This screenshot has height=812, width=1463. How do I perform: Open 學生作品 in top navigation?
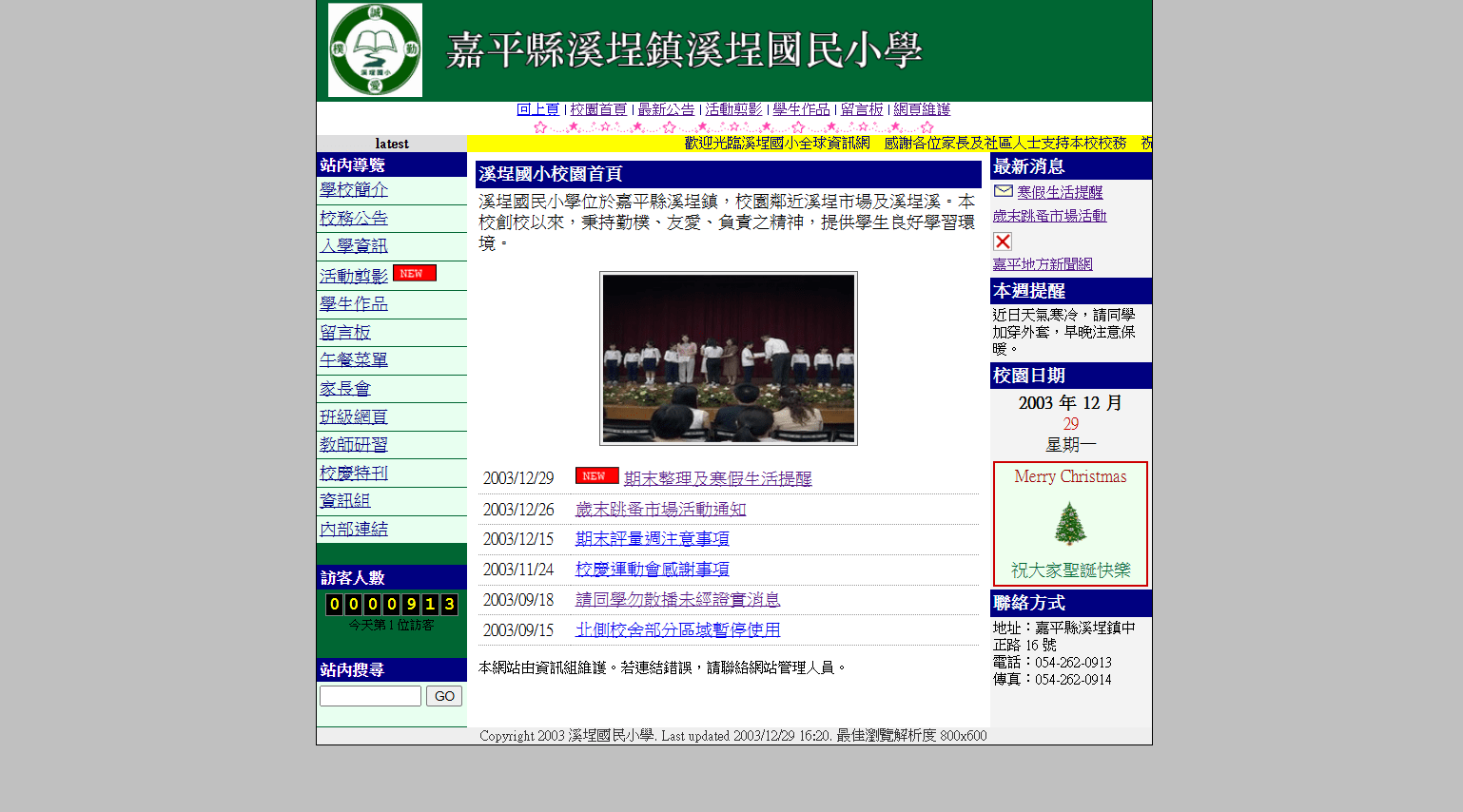(801, 109)
